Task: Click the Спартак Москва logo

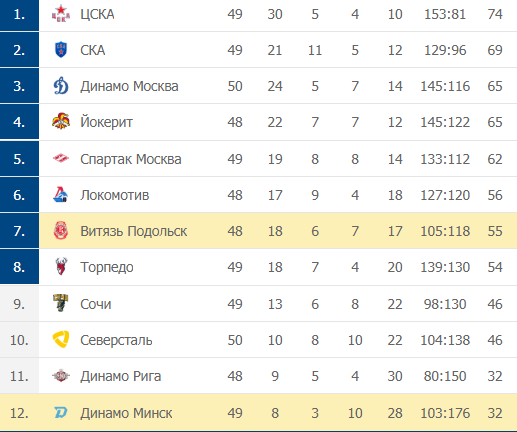Action: (x=61, y=159)
